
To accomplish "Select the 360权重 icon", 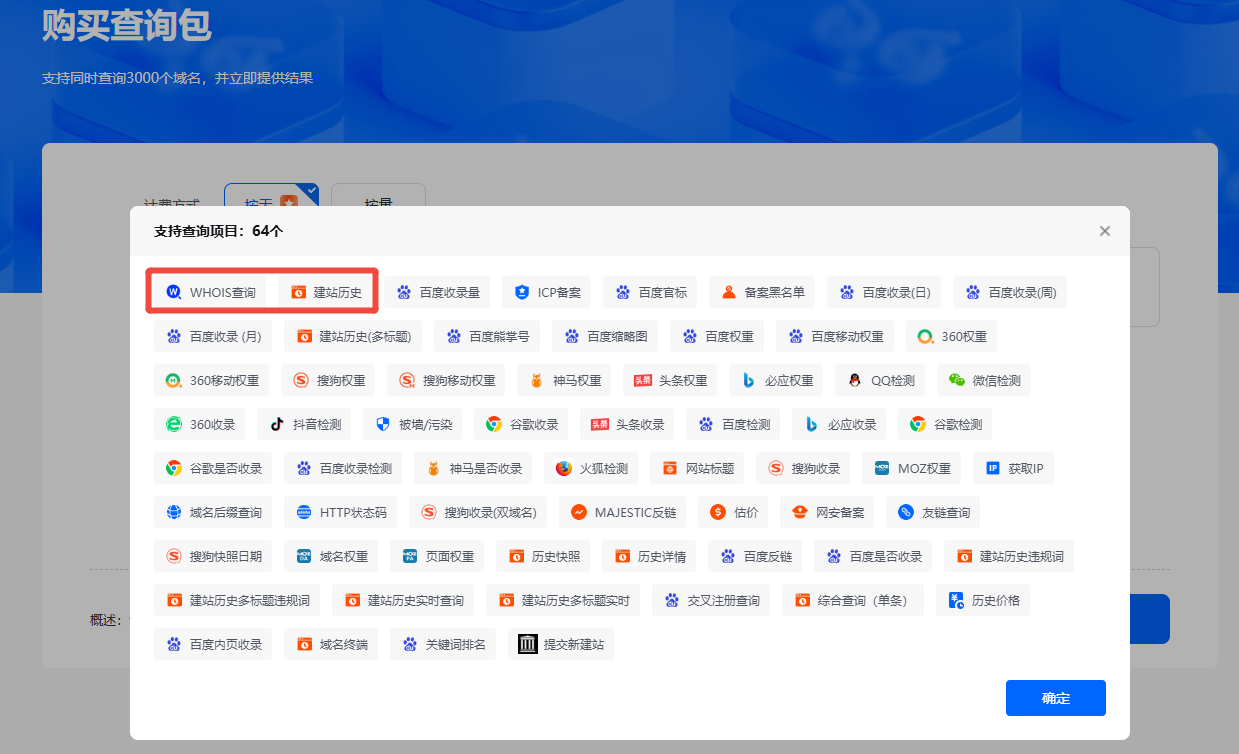I will click(x=925, y=336).
